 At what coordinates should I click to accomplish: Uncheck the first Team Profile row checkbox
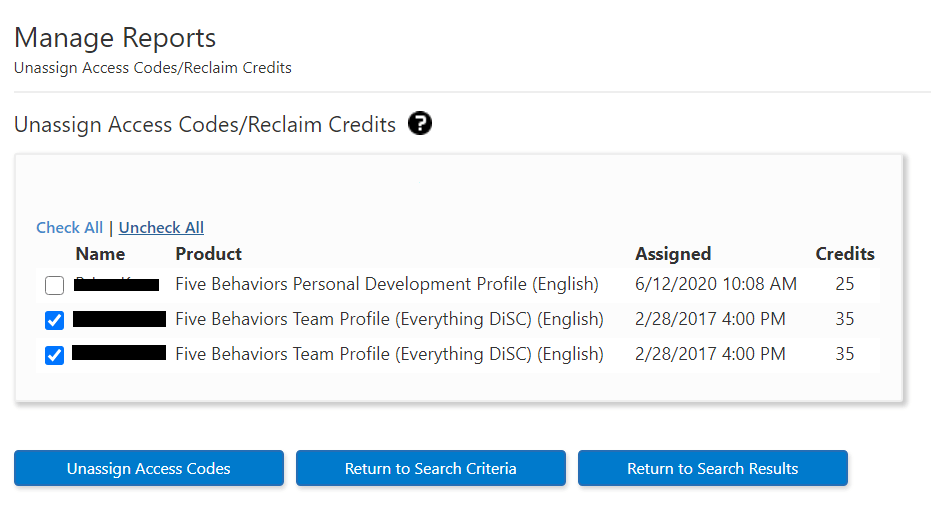(x=55, y=320)
